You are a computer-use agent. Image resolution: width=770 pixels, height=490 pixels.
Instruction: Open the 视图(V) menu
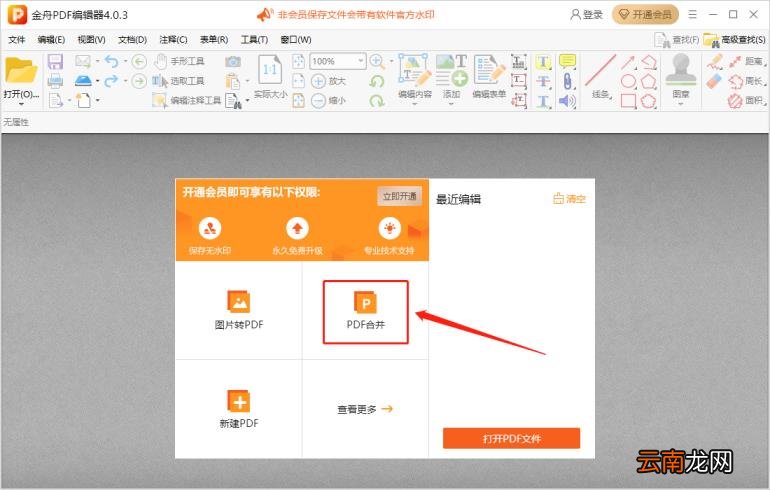point(91,40)
